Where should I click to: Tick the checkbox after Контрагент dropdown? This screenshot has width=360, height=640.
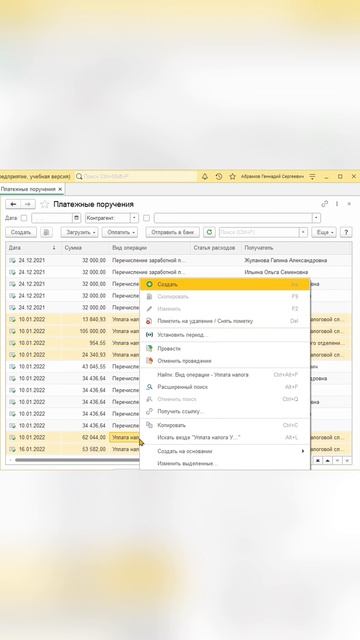pos(147,218)
